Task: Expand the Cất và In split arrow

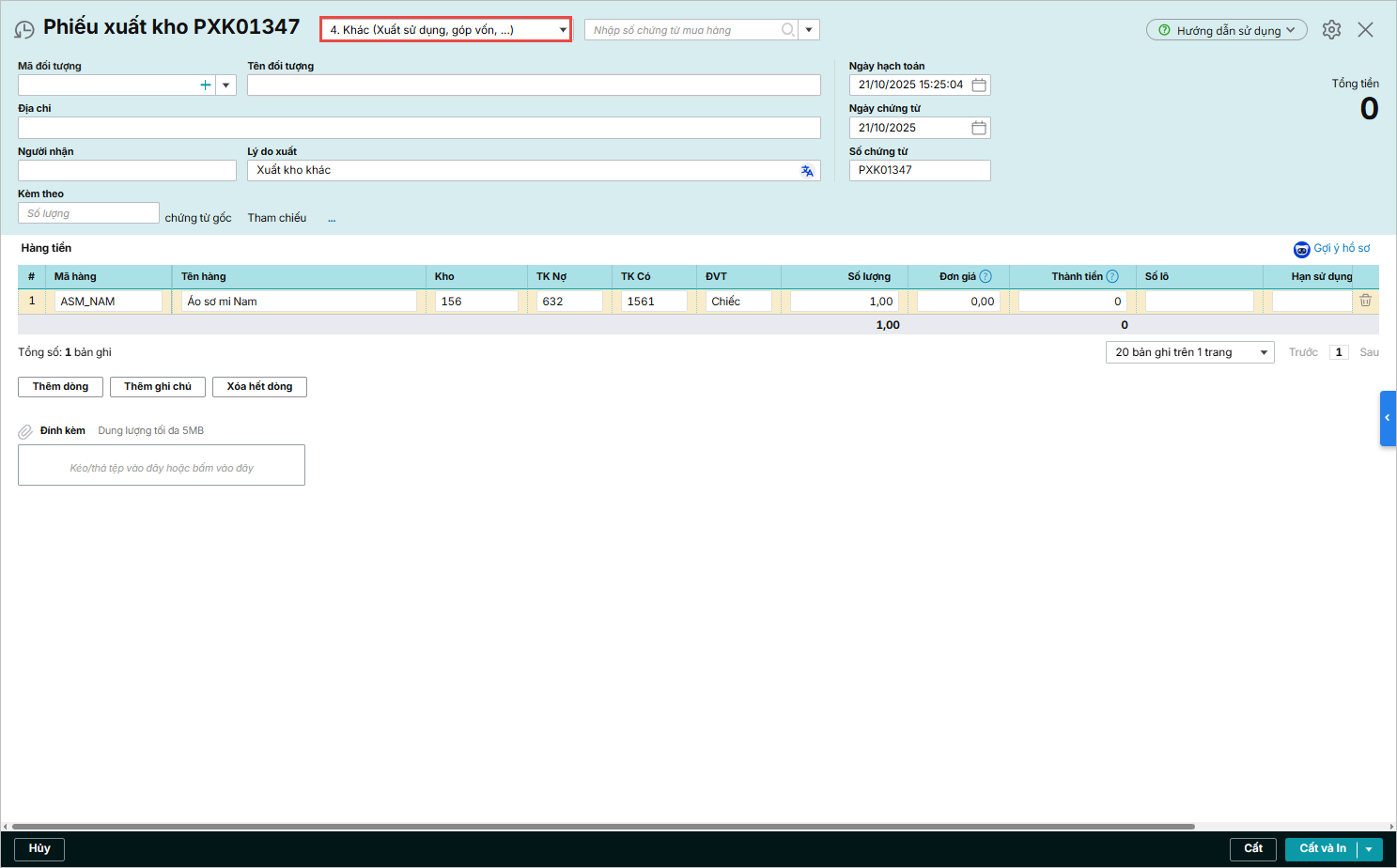Action: (x=1370, y=849)
